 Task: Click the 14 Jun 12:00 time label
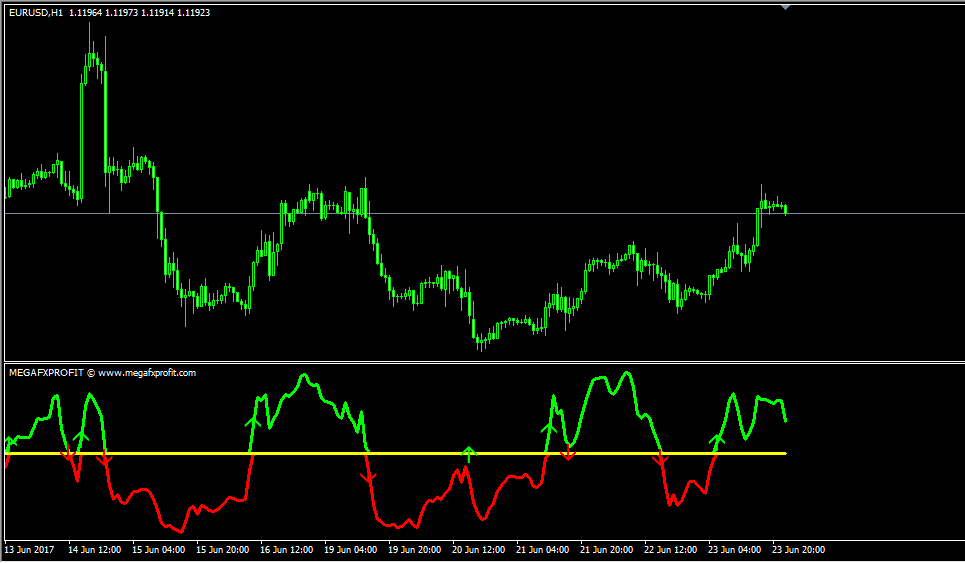click(x=96, y=549)
